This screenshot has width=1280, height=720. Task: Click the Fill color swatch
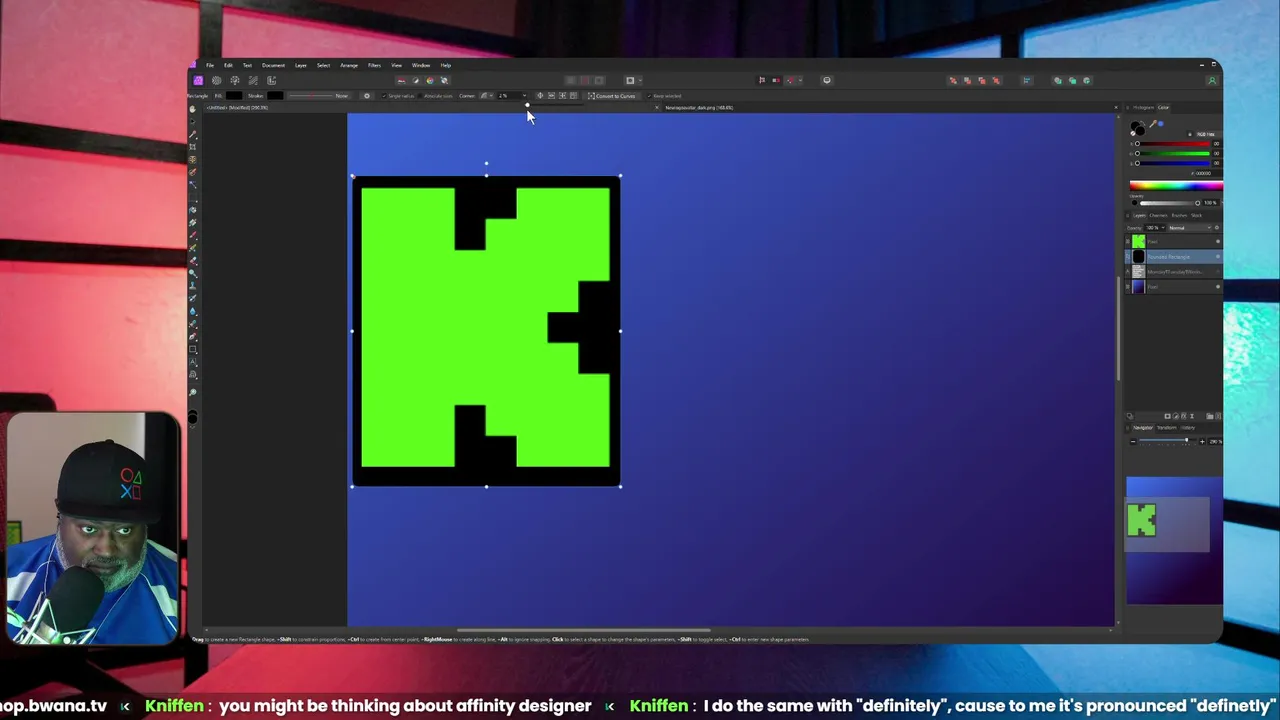click(234, 96)
